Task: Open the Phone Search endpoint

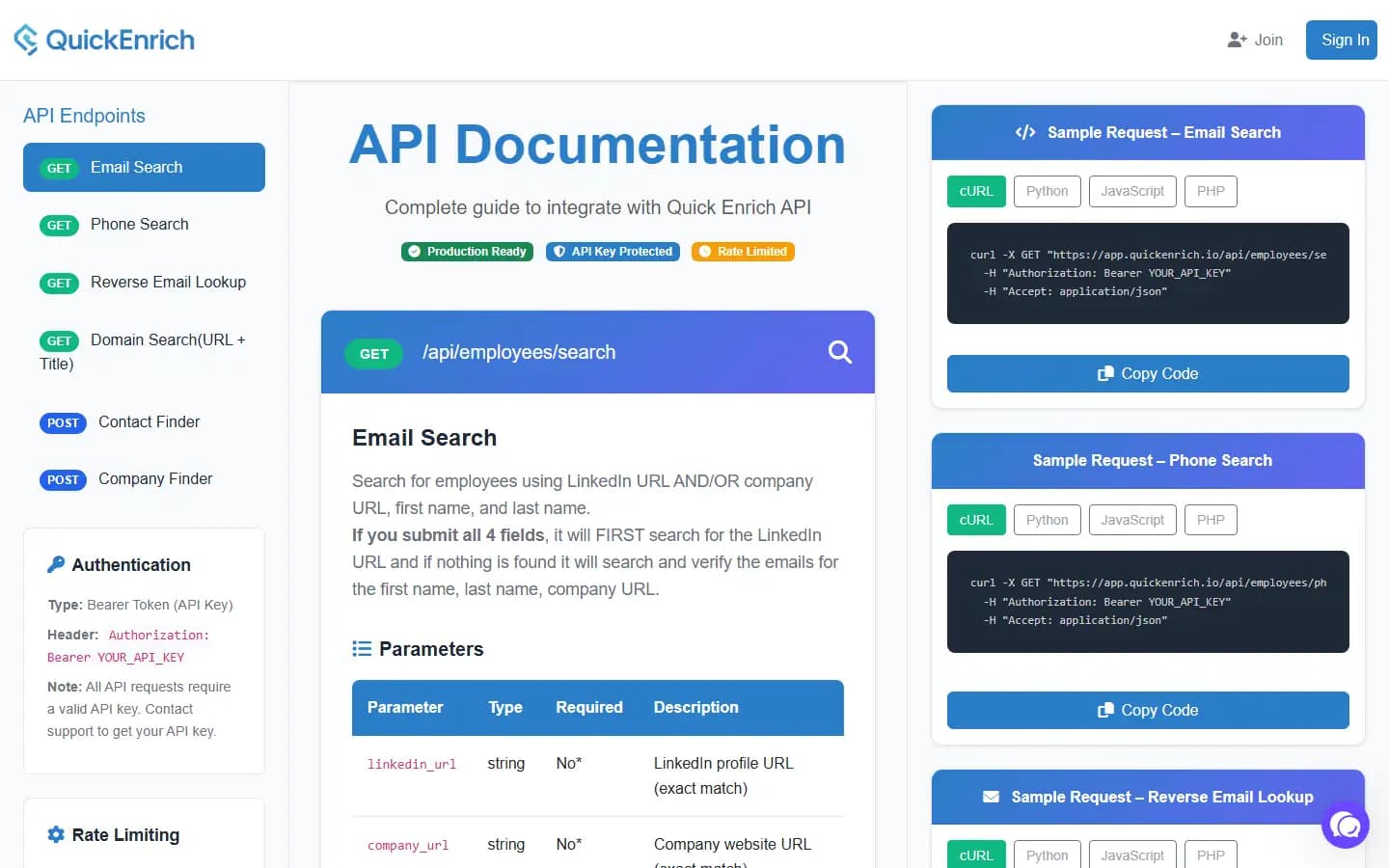Action: tap(144, 225)
